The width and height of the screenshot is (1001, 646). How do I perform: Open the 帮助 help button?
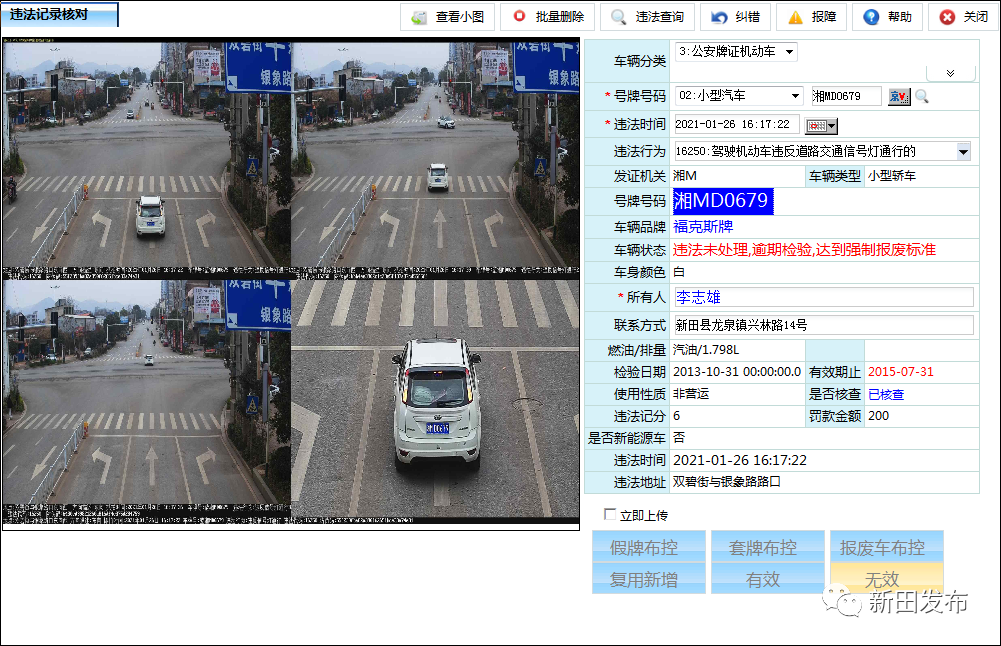pos(887,17)
